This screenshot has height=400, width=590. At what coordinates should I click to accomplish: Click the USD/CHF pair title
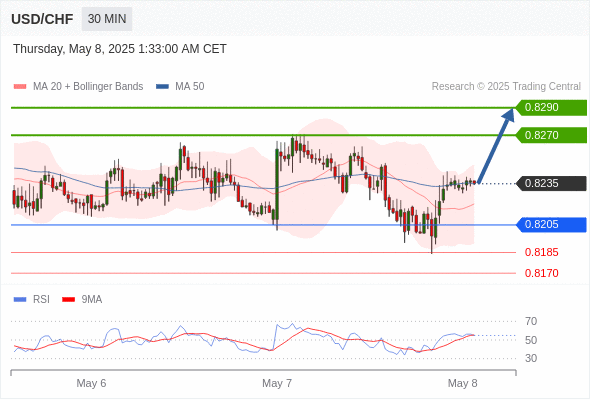pos(42,19)
